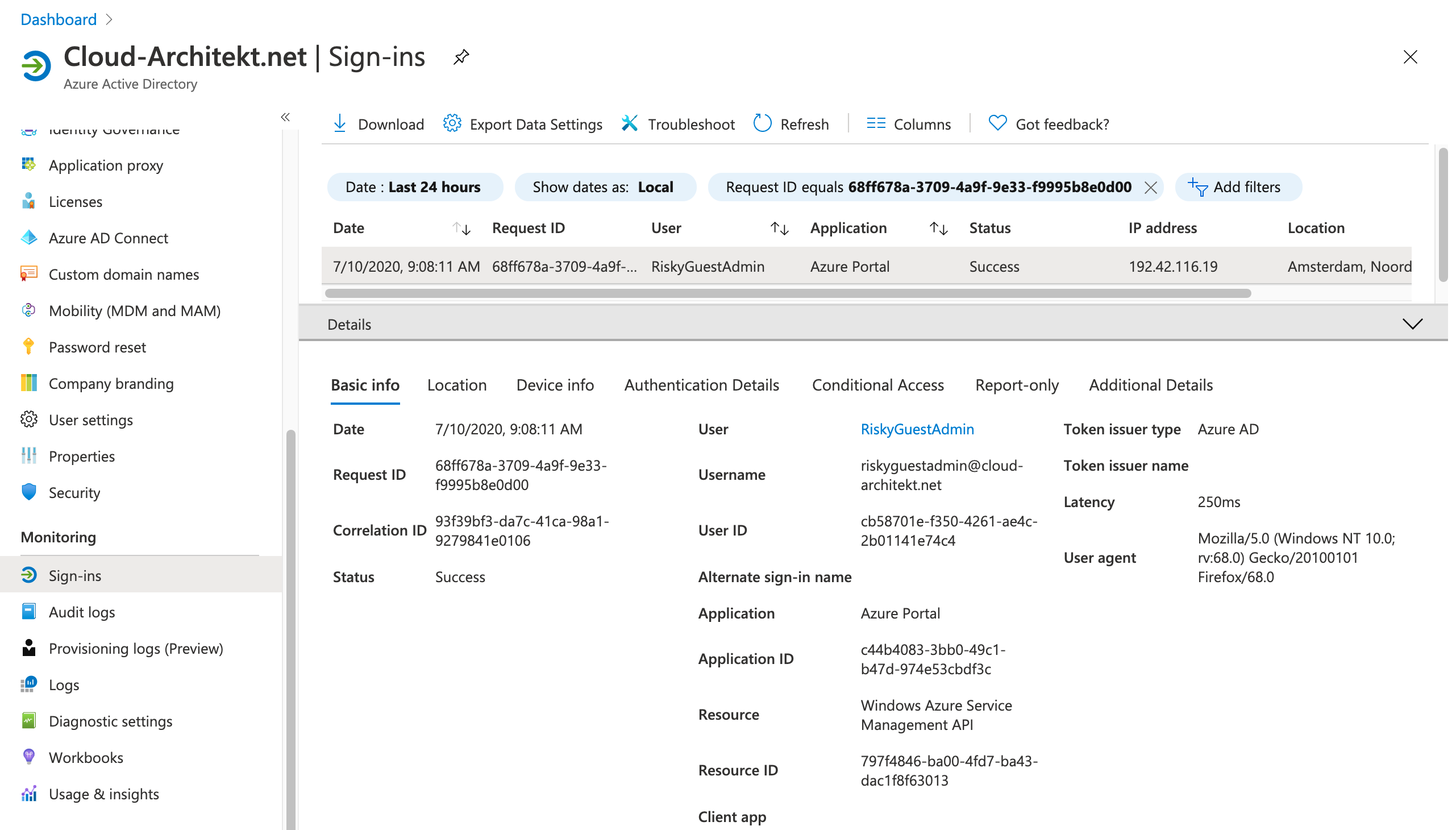Viewport: 1456px width, 830px height.
Task: Click the Mobility MDM and MAM icon
Action: tap(28, 310)
